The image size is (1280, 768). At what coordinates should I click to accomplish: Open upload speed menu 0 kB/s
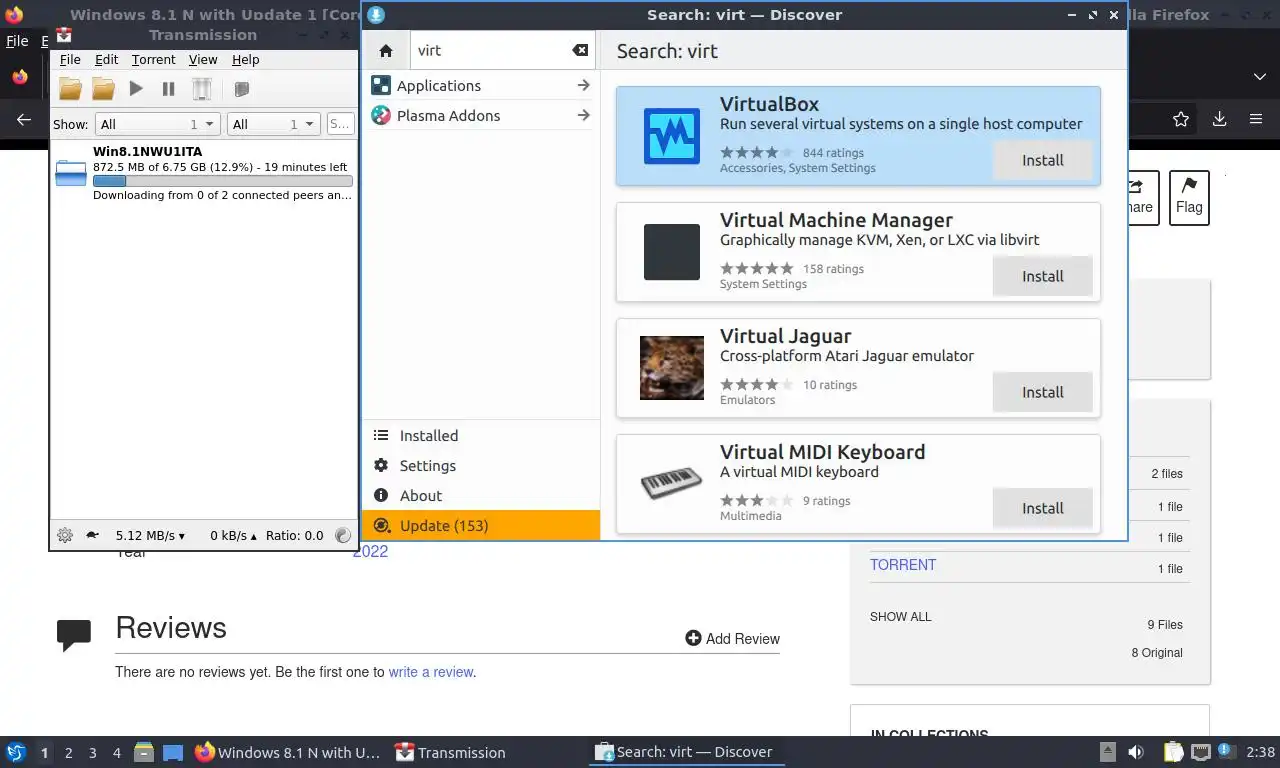point(233,535)
